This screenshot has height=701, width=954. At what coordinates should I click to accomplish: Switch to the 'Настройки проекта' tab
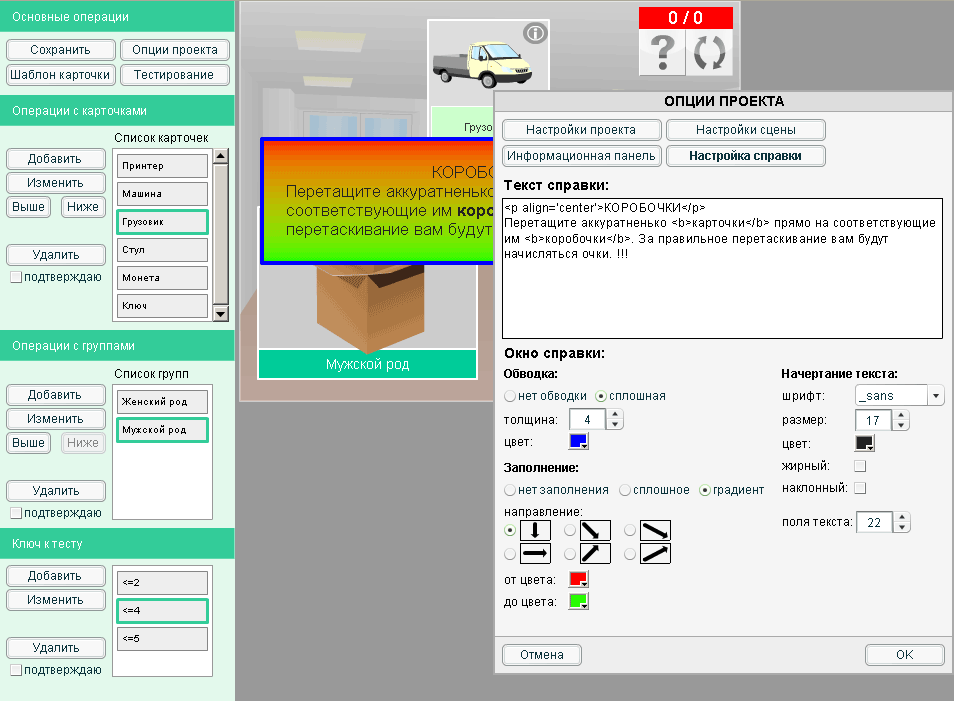pos(581,130)
